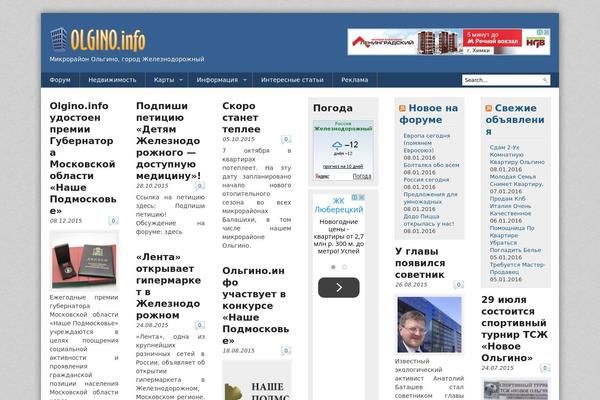This screenshot has width=600, height=400.
Task: Open the article У главы появился советник
Action: tap(420, 263)
